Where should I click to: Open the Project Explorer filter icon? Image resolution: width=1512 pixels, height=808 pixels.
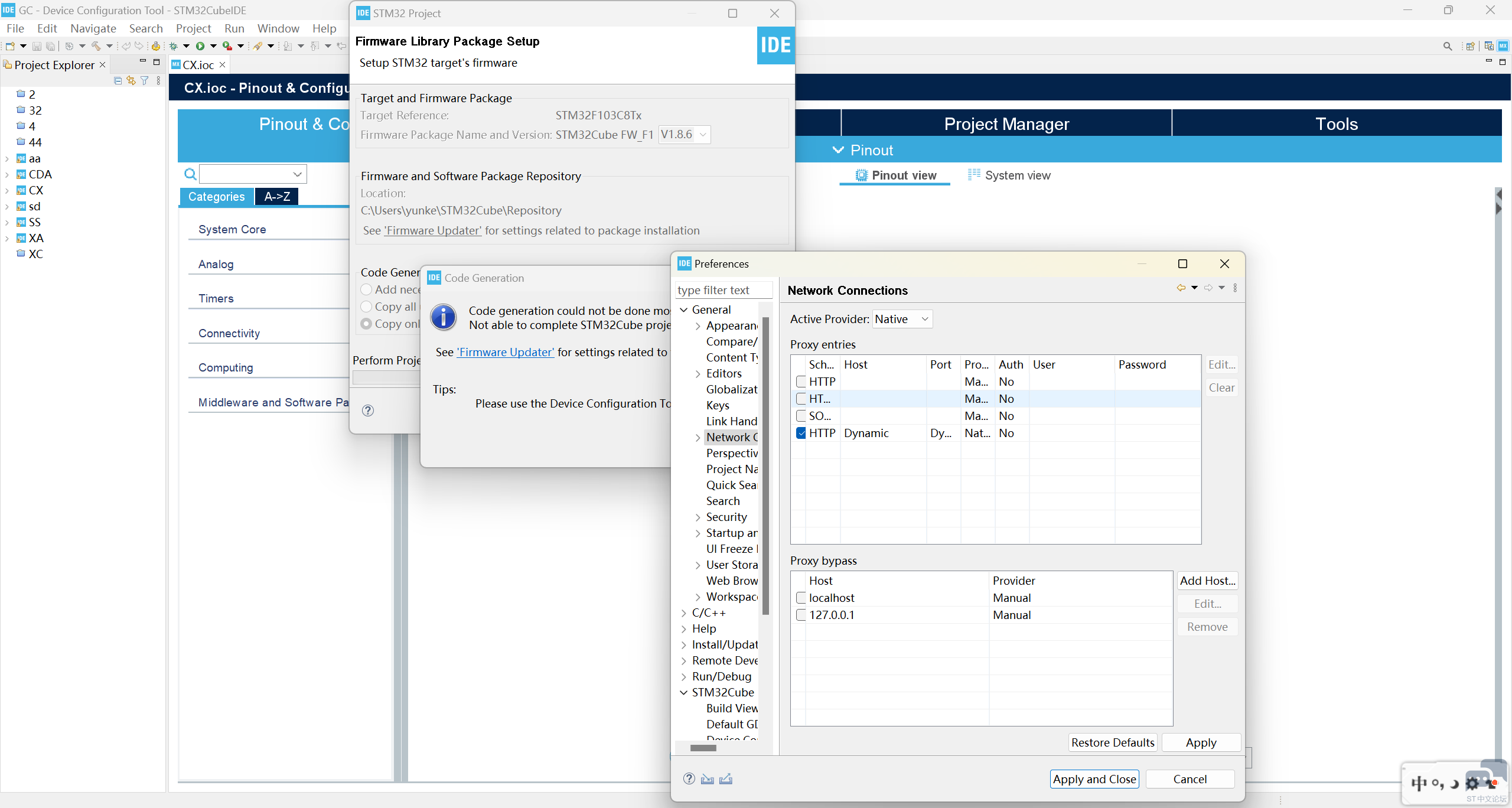(144, 80)
